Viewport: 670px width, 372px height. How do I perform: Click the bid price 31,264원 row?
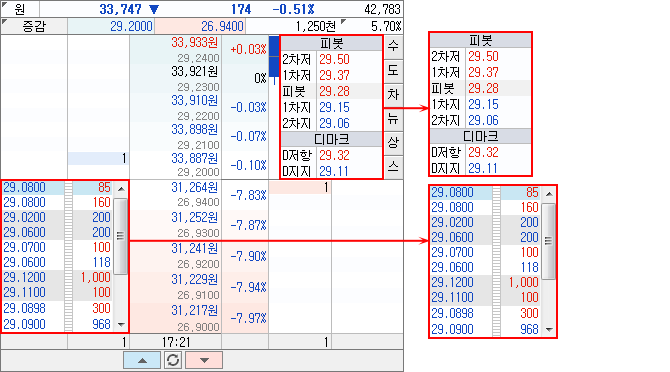click(x=176, y=195)
